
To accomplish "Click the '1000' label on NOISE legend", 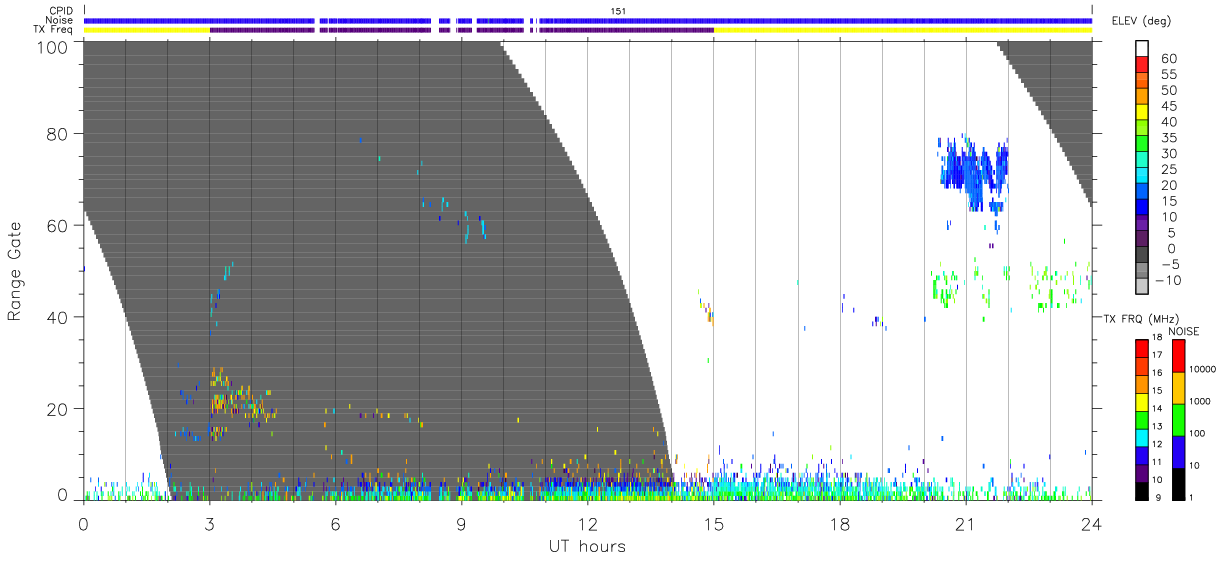I will tap(1199, 400).
